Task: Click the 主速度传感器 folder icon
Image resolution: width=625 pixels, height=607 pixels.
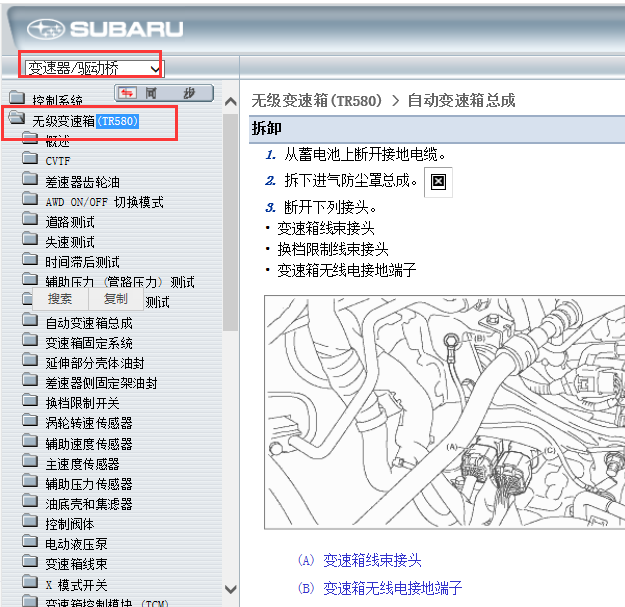Action: [x=30, y=460]
